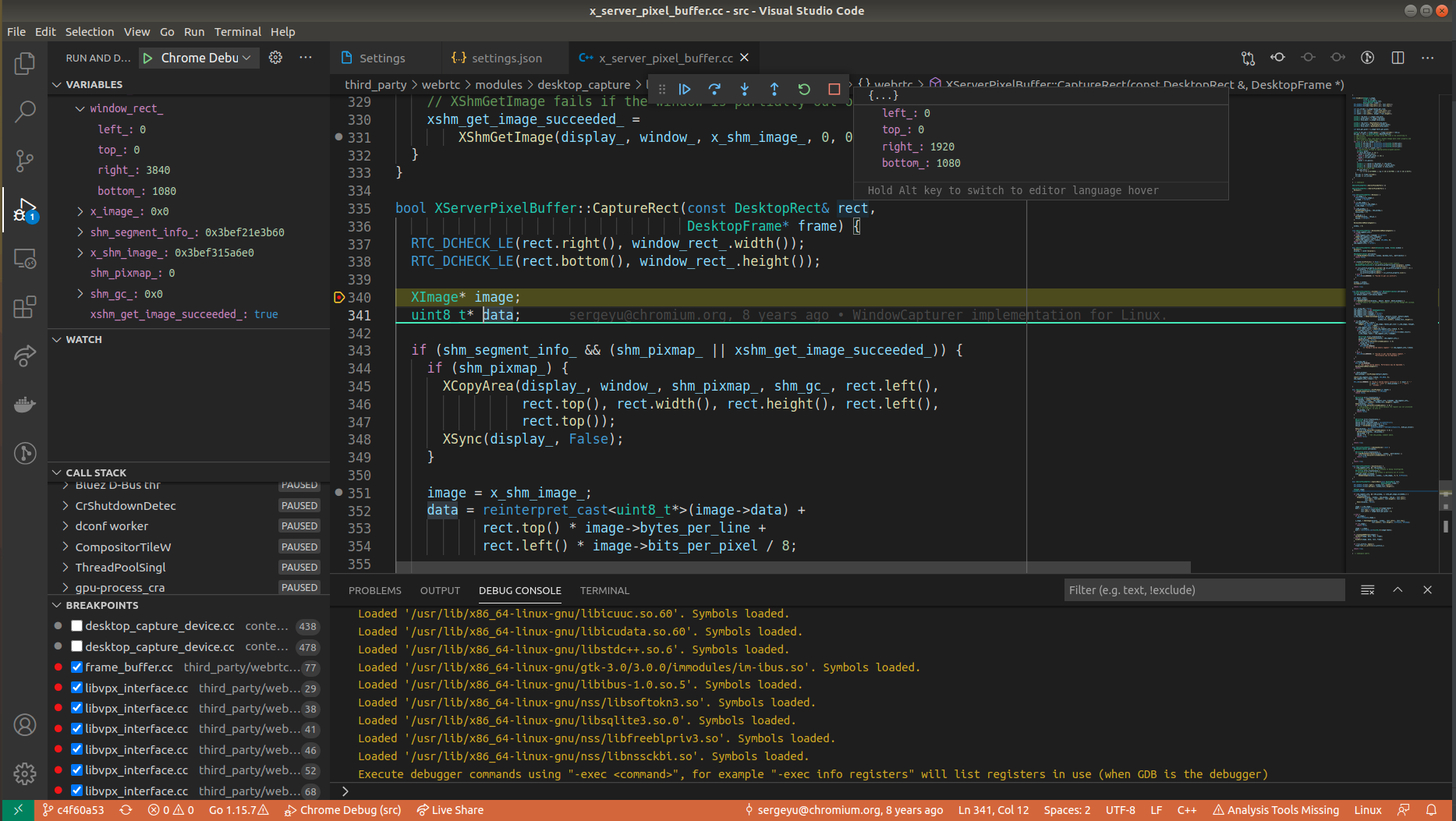The width and height of the screenshot is (1456, 821).
Task: Close the bottom panel
Action: [1427, 590]
